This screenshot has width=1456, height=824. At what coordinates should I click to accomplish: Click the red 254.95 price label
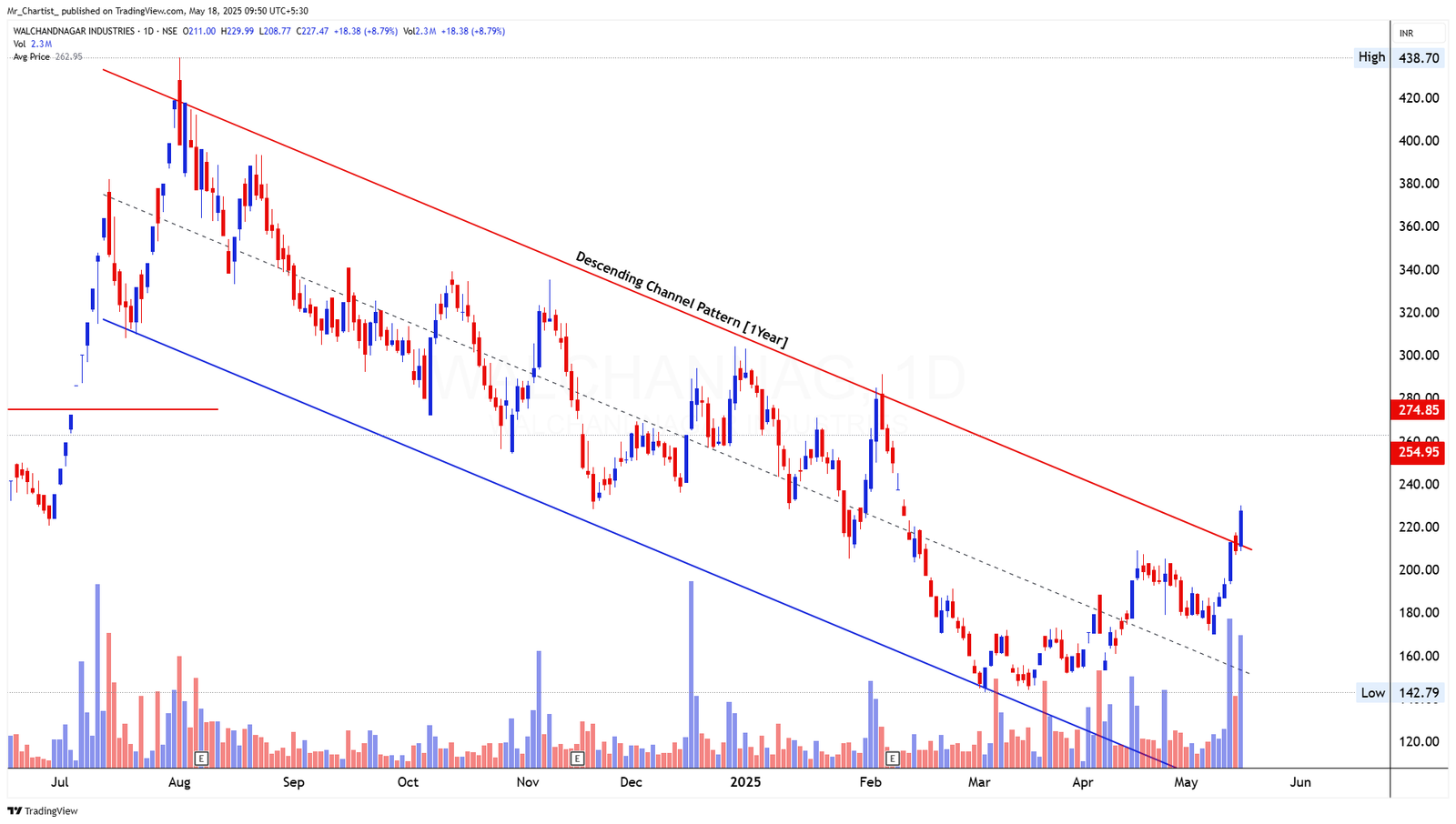click(x=1419, y=452)
